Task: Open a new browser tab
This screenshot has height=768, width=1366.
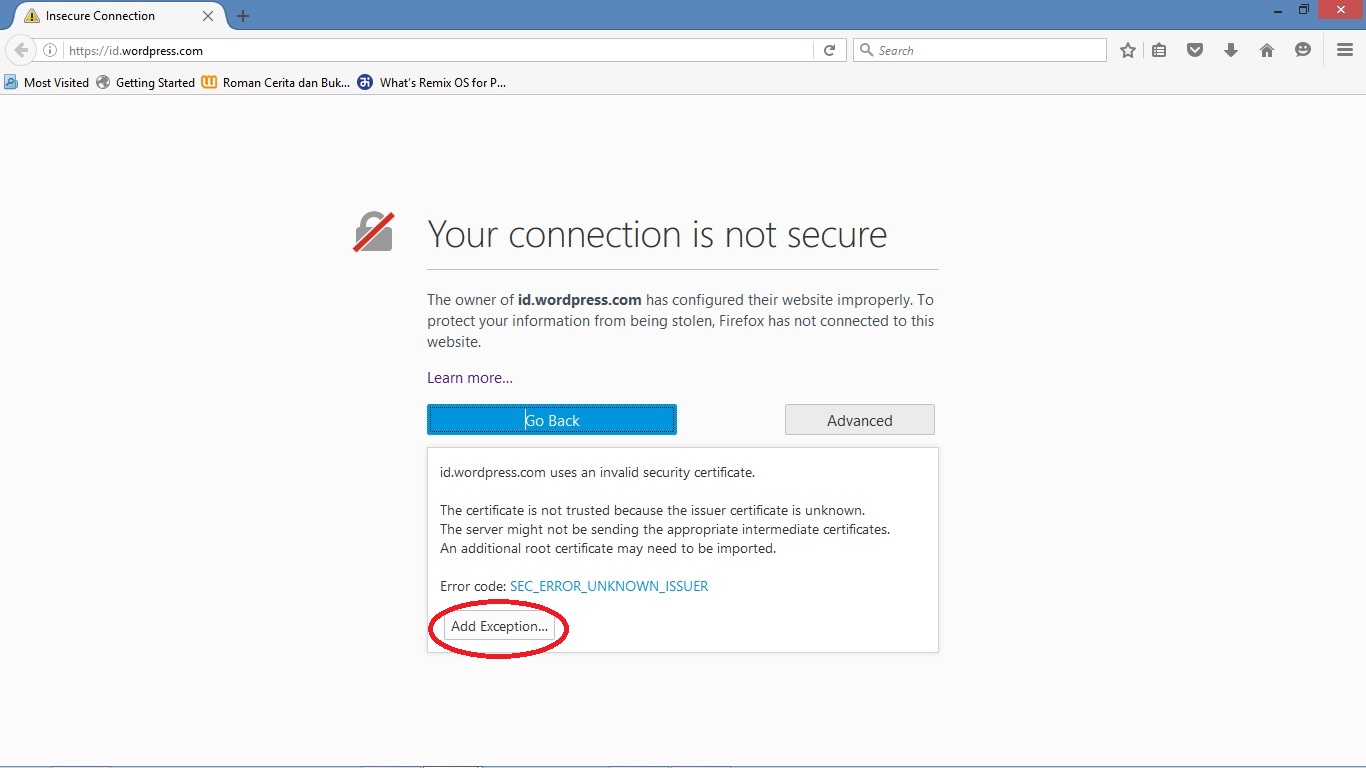Action: pyautogui.click(x=243, y=16)
